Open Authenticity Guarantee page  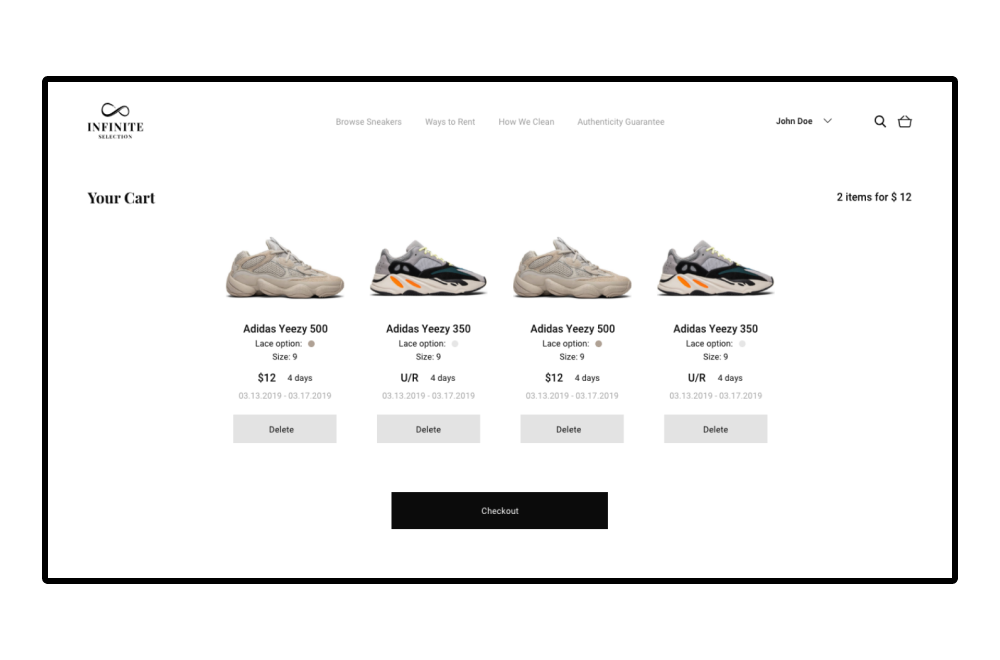tap(621, 122)
